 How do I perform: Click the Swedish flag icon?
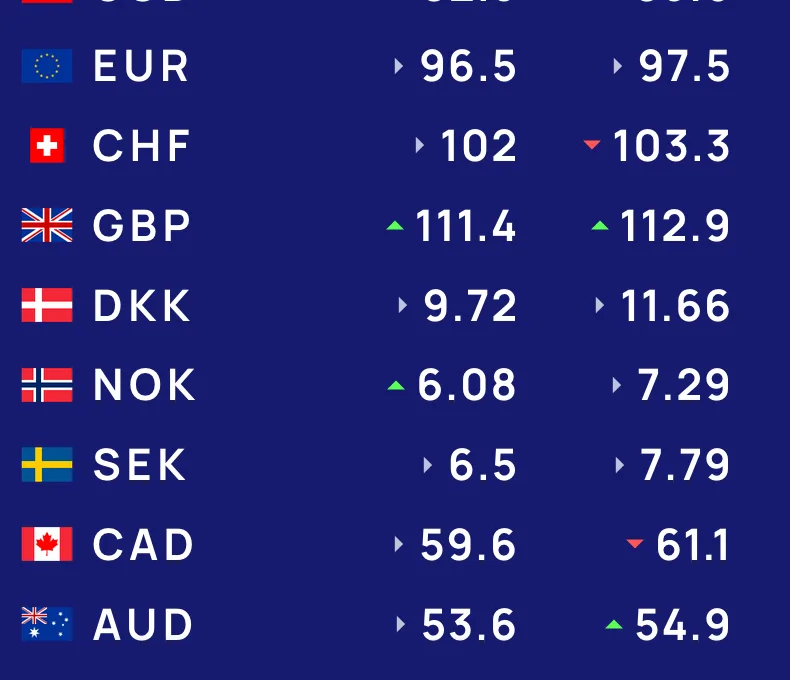[47, 465]
